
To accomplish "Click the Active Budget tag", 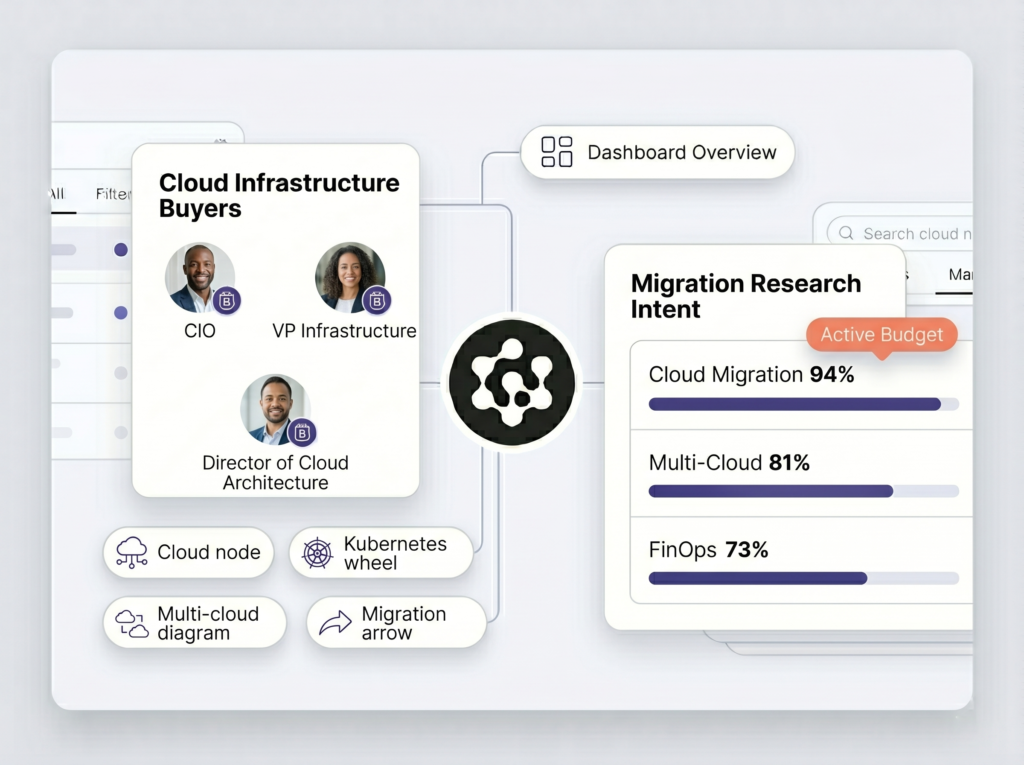I will [882, 335].
